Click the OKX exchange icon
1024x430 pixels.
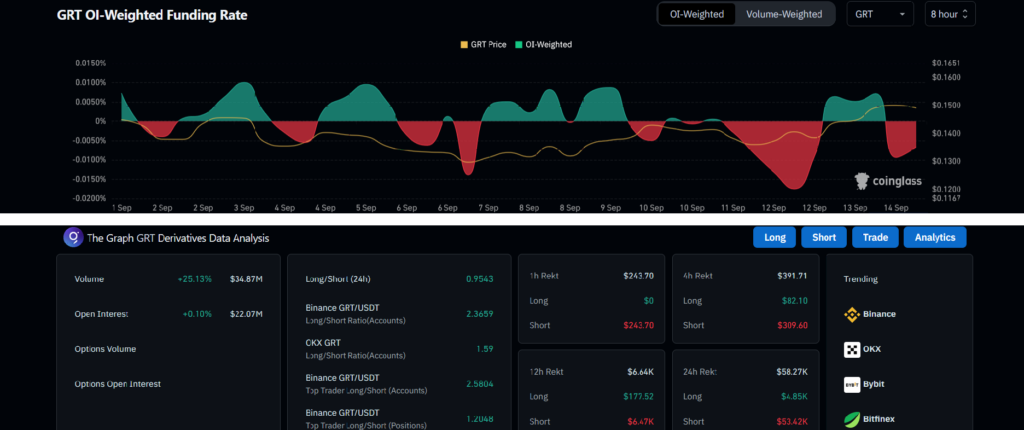pos(852,349)
